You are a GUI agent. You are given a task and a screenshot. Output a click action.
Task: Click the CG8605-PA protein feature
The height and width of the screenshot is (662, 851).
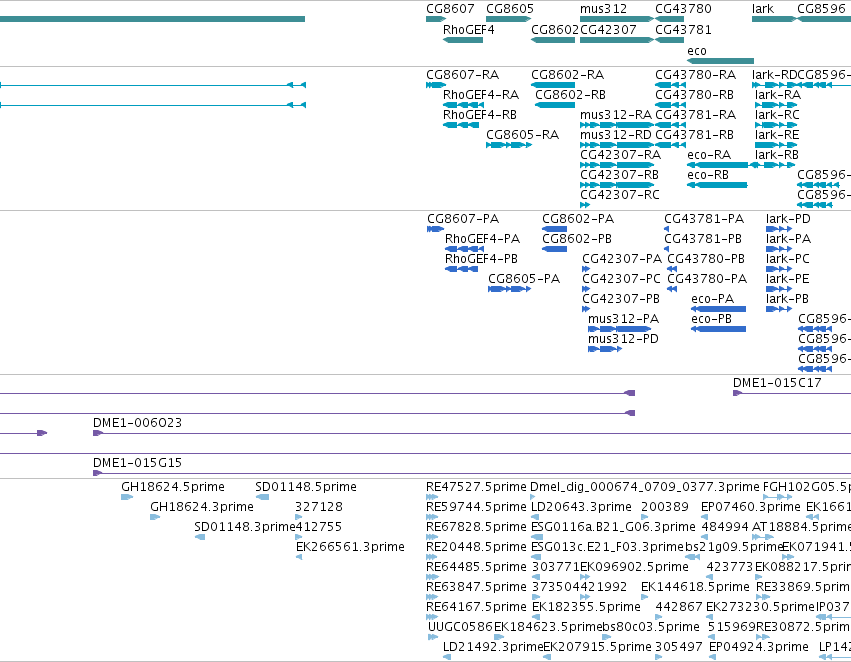pos(509,289)
